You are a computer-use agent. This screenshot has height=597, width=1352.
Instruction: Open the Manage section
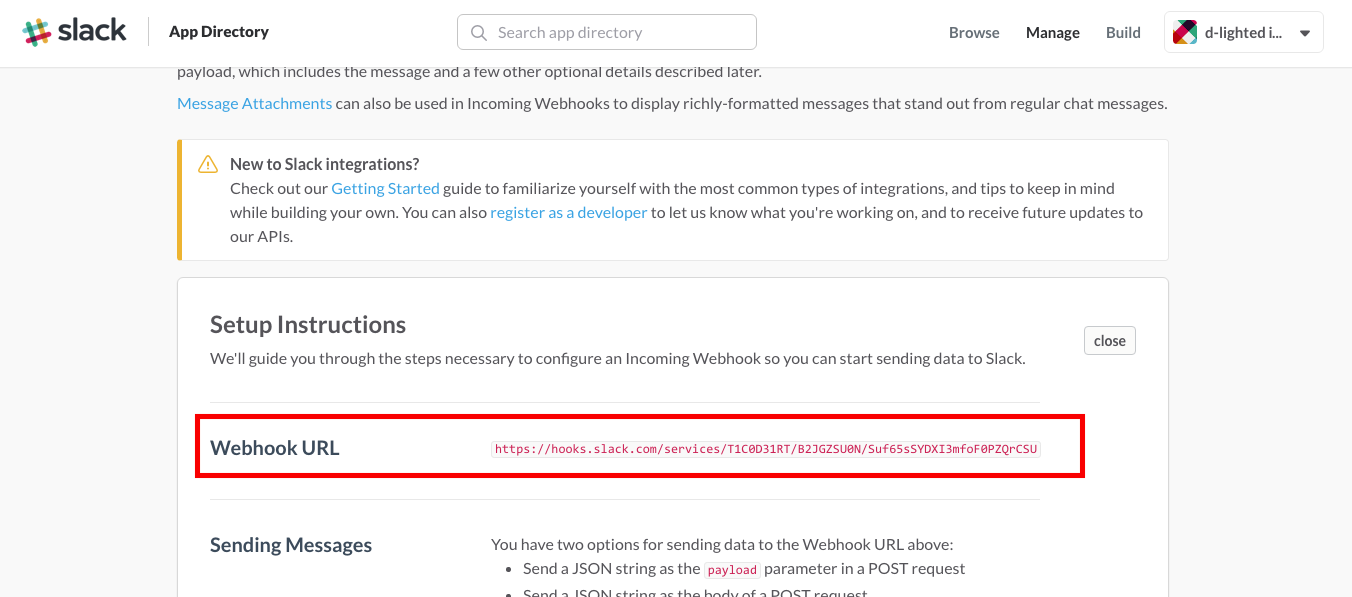coord(1052,33)
